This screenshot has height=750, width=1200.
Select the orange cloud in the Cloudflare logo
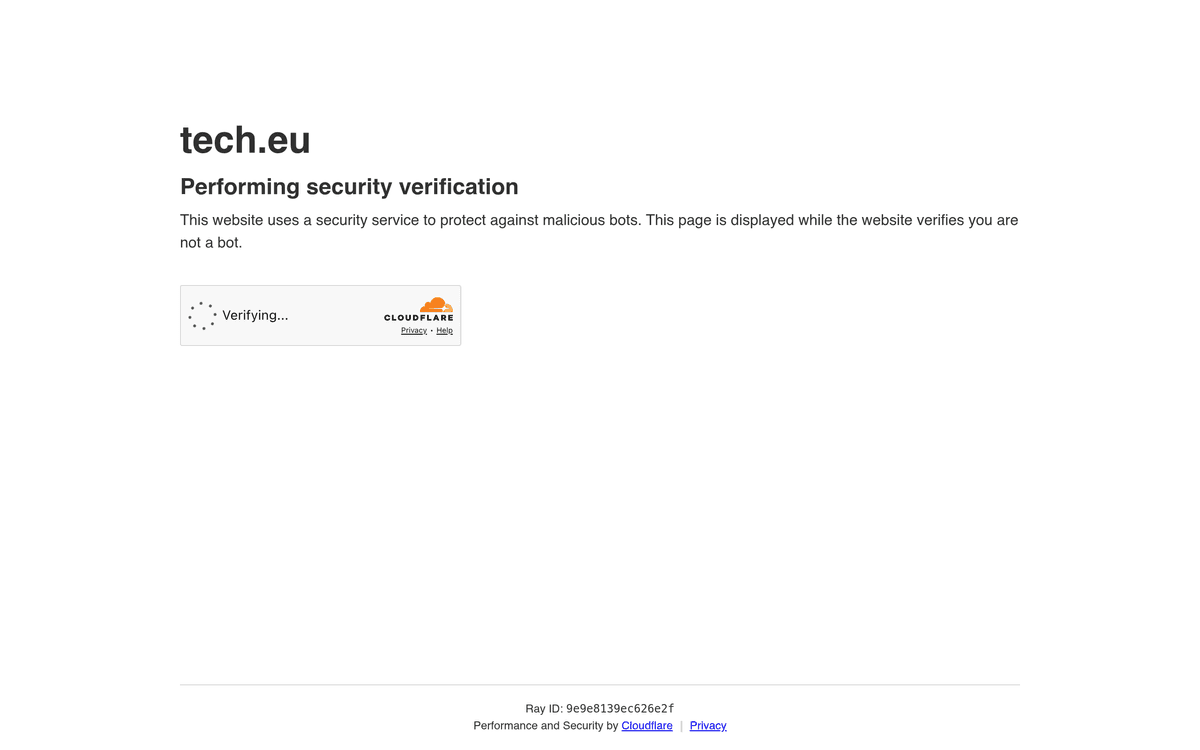click(x=436, y=305)
